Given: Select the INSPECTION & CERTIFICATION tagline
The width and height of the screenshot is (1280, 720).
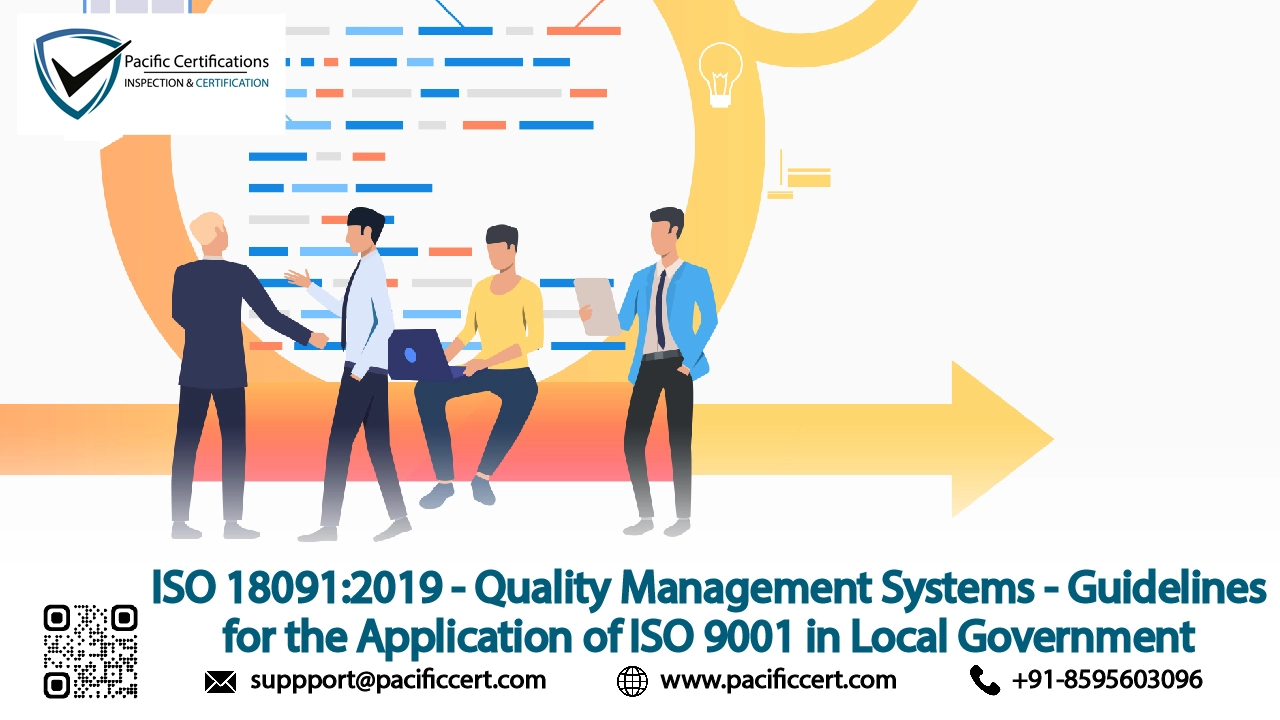Looking at the screenshot, I should pos(196,83).
